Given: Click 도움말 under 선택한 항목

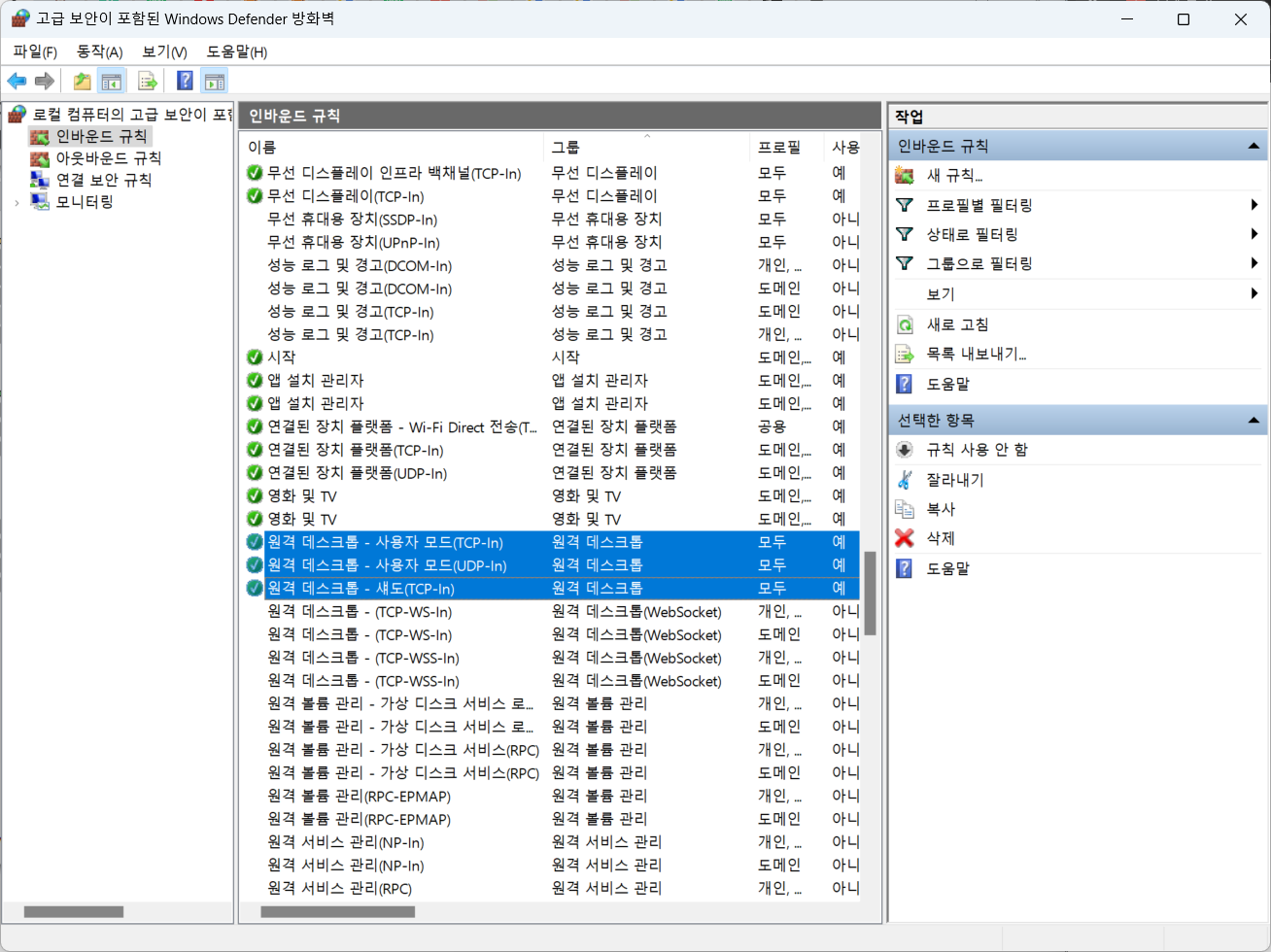Looking at the screenshot, I should click(947, 568).
